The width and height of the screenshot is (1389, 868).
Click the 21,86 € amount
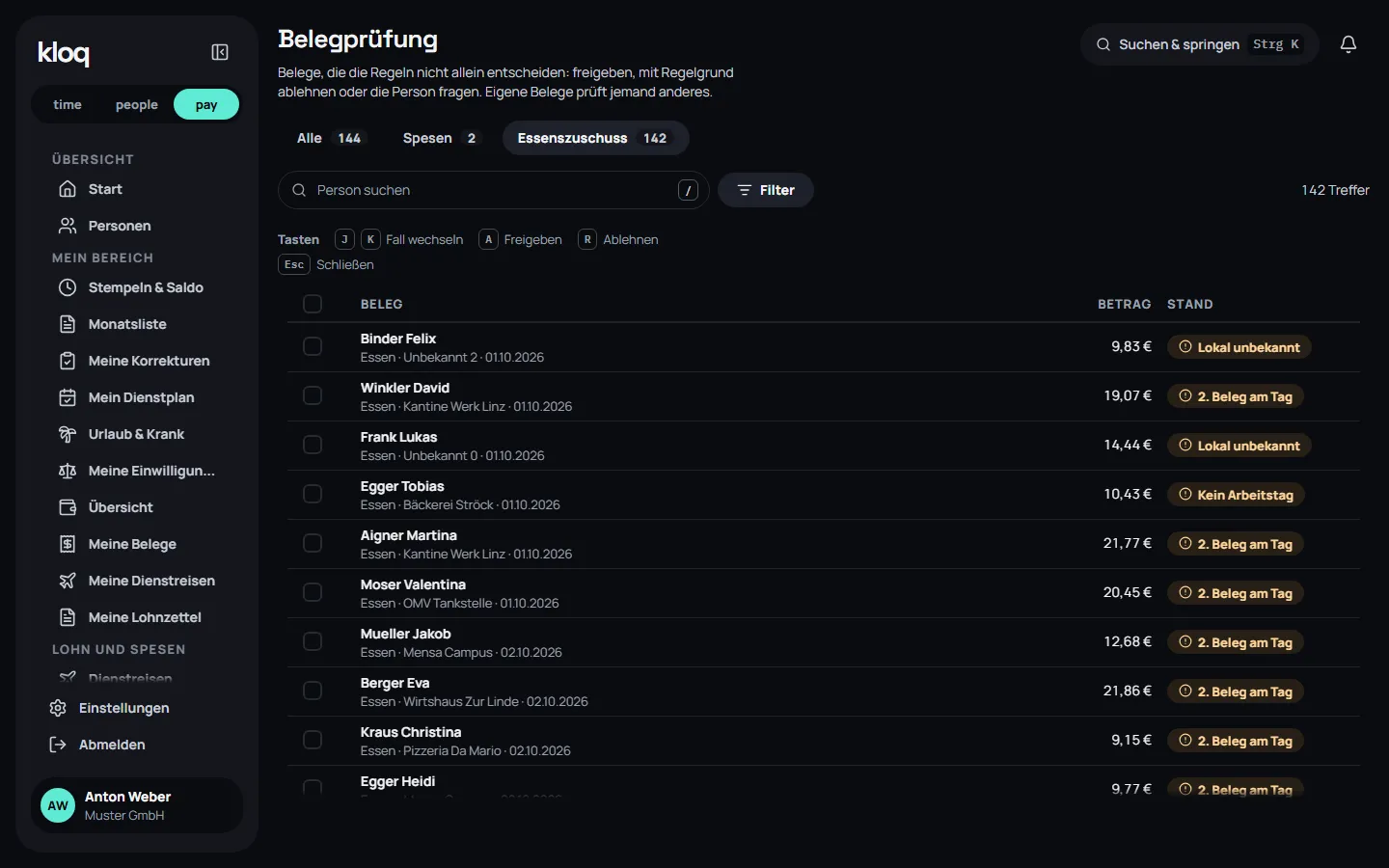1127,691
